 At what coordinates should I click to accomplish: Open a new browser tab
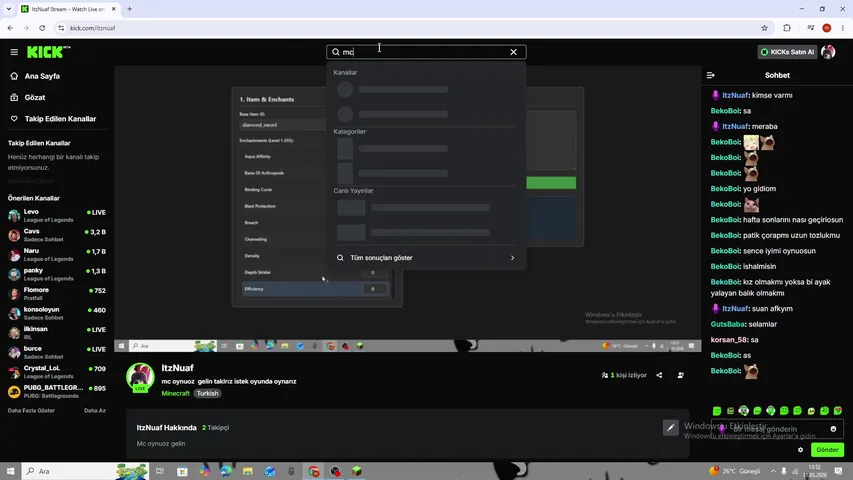(x=129, y=9)
